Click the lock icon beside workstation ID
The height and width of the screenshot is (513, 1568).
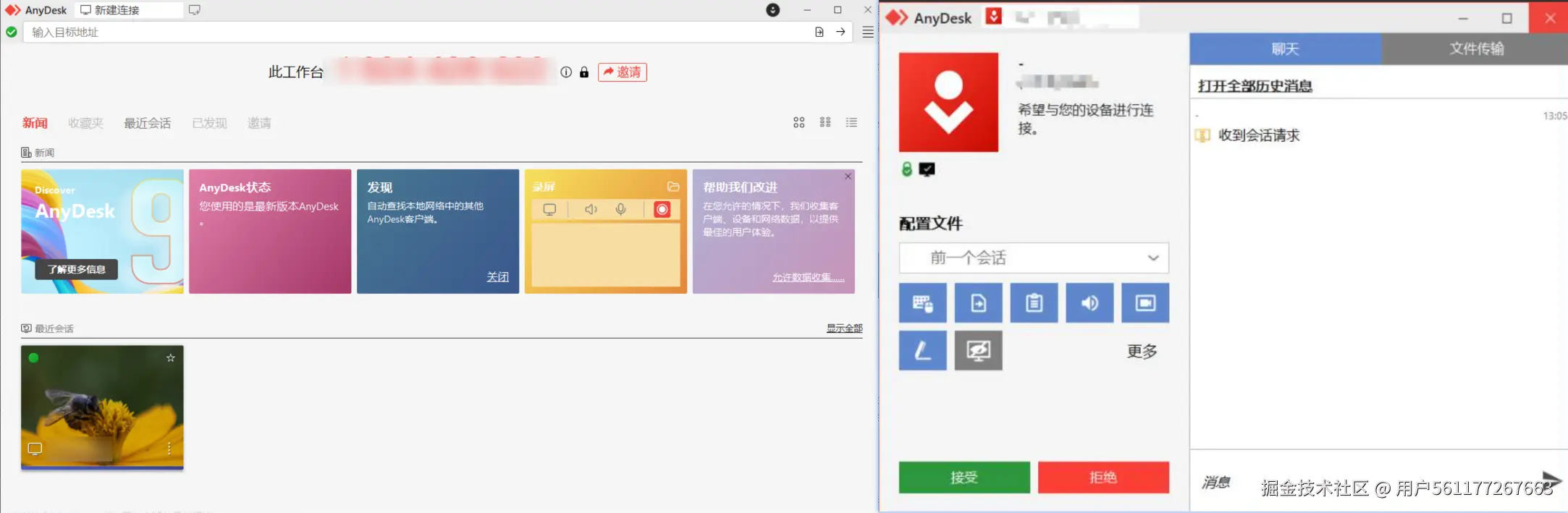click(x=584, y=72)
